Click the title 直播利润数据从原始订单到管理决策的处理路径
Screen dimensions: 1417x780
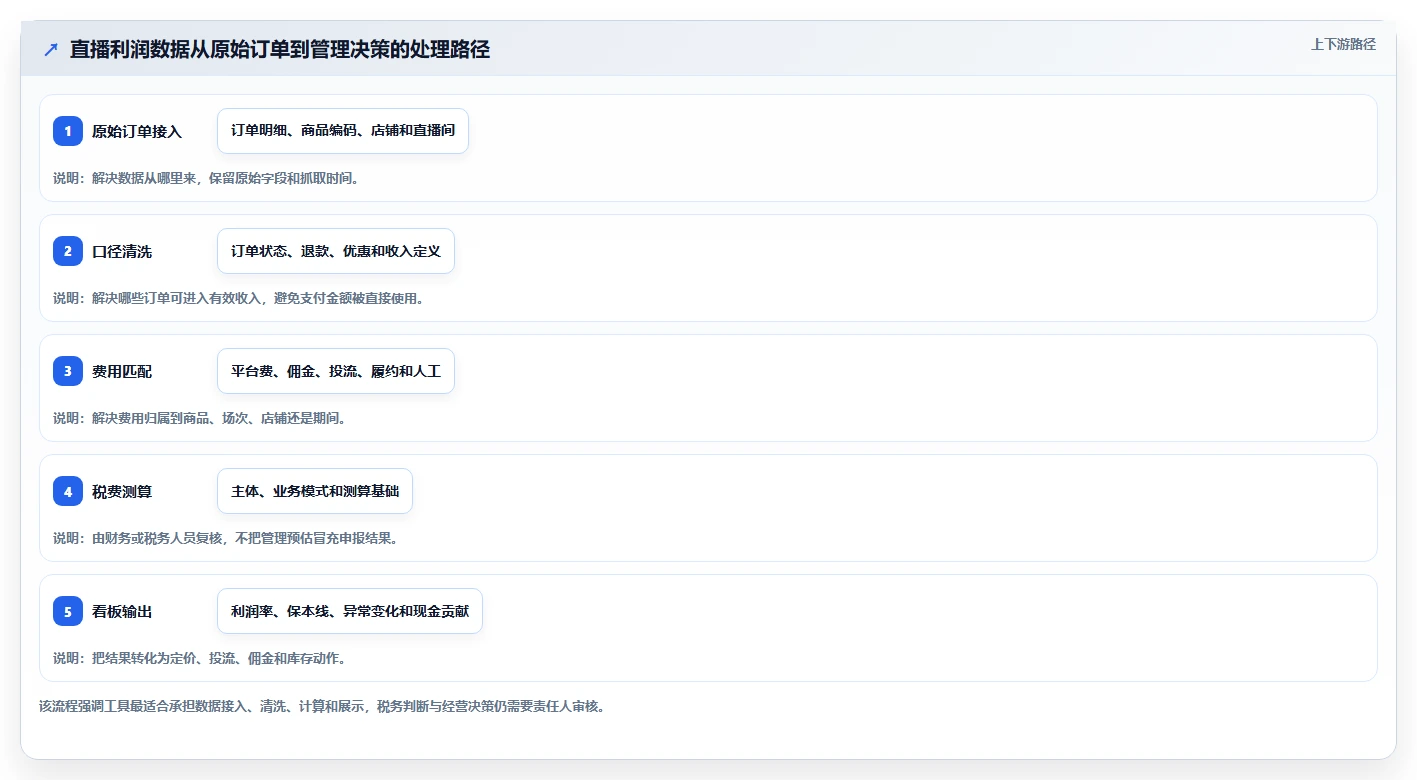click(x=280, y=50)
